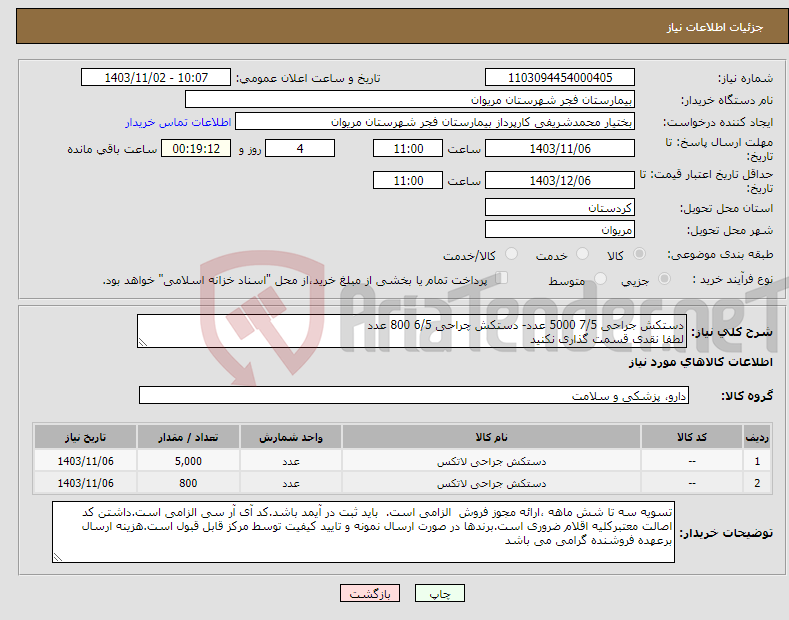Click the واحد شمارش column header
This screenshot has width=789, height=620.
(x=291, y=437)
